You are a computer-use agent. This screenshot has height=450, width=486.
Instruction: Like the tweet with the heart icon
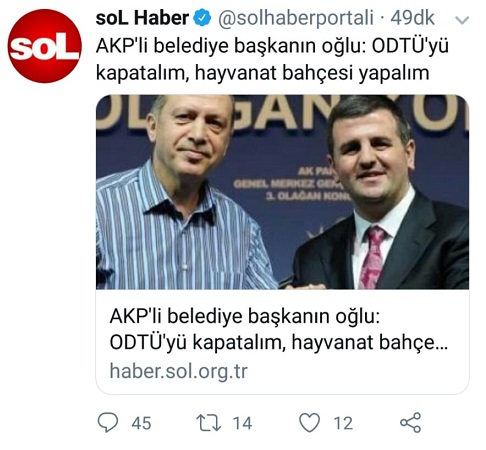pos(310,422)
